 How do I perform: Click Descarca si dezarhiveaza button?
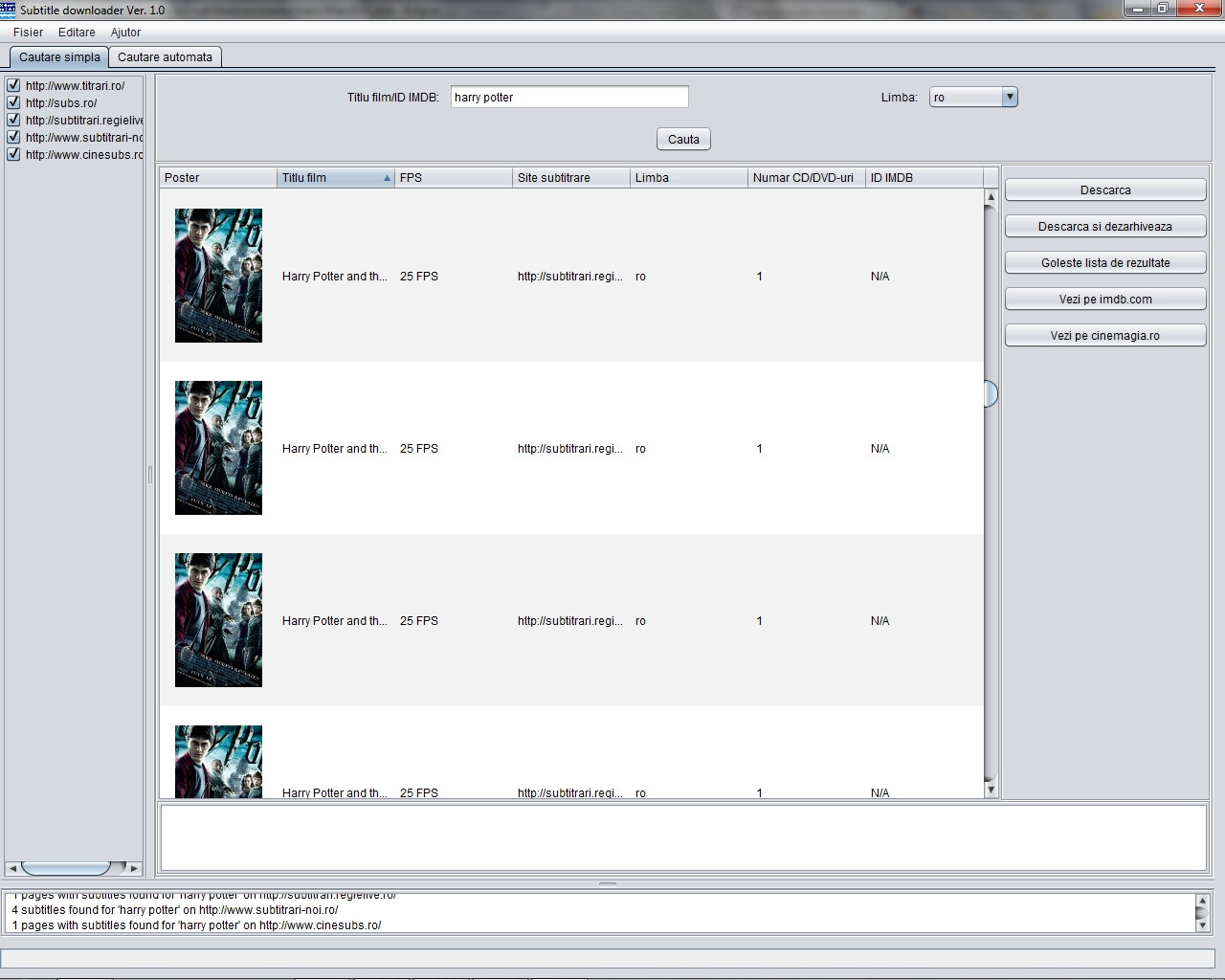1105,227
